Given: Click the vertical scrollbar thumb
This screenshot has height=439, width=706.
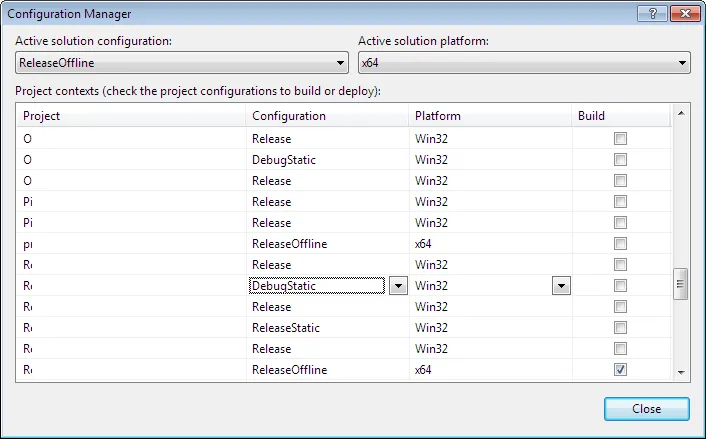Looking at the screenshot, I should click(682, 284).
